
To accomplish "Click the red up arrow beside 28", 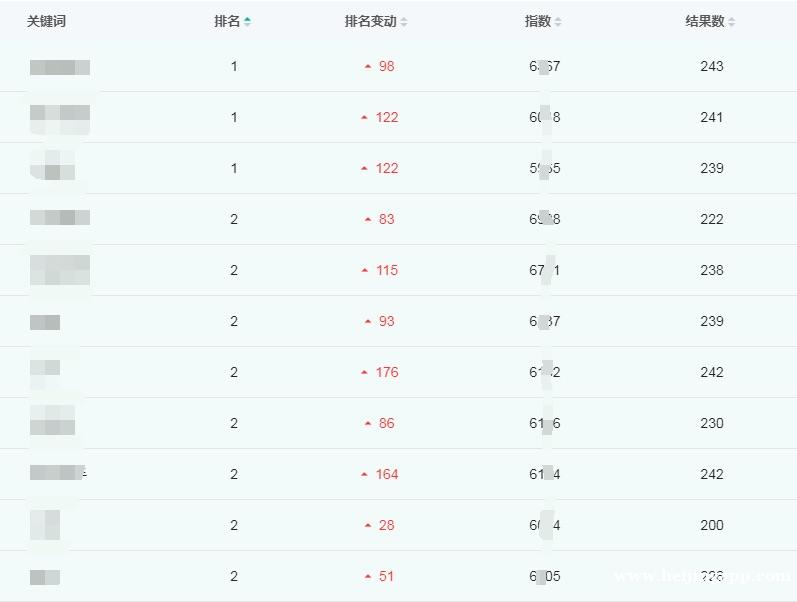I will [368, 526].
